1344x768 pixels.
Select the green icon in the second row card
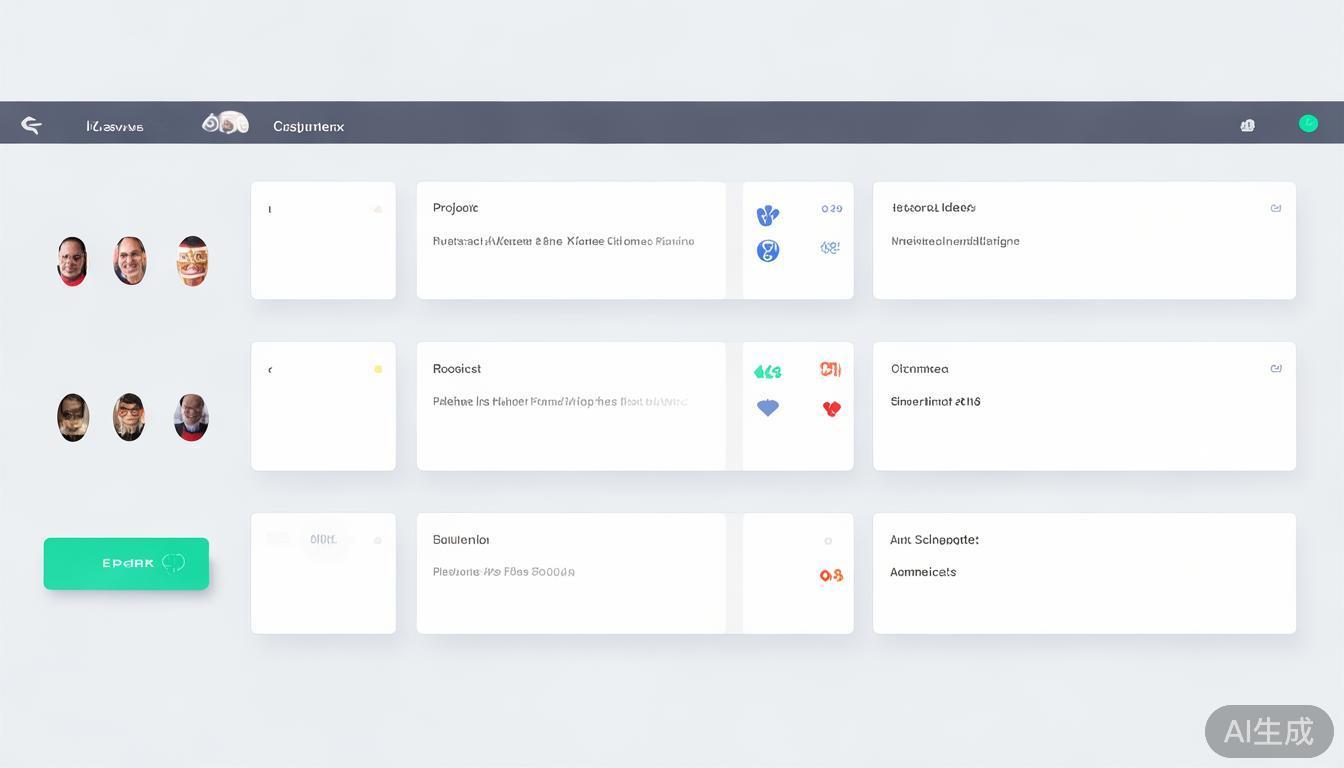[767, 371]
